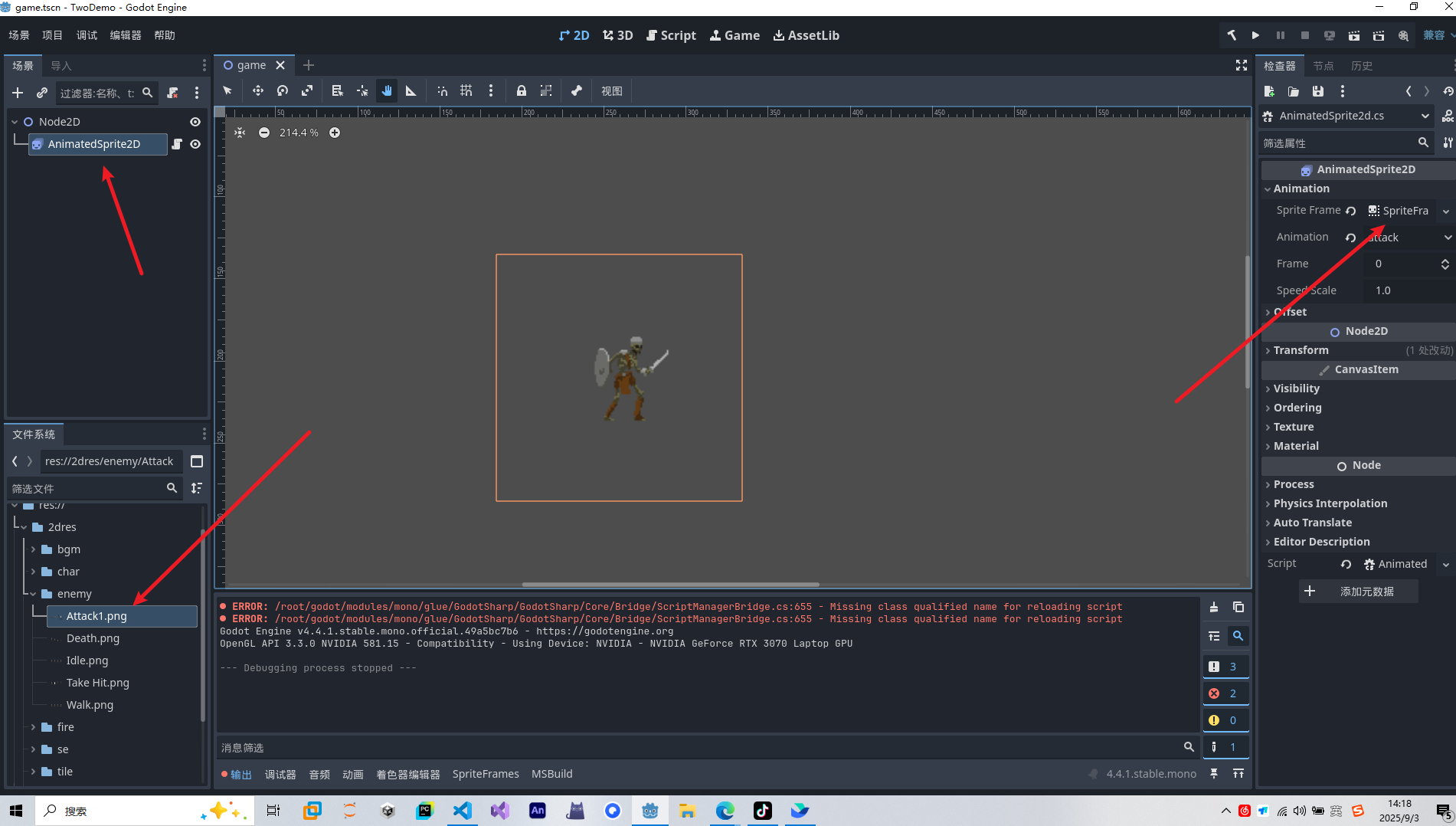Lock the selected node
The height and width of the screenshot is (826, 1456).
pyautogui.click(x=522, y=91)
